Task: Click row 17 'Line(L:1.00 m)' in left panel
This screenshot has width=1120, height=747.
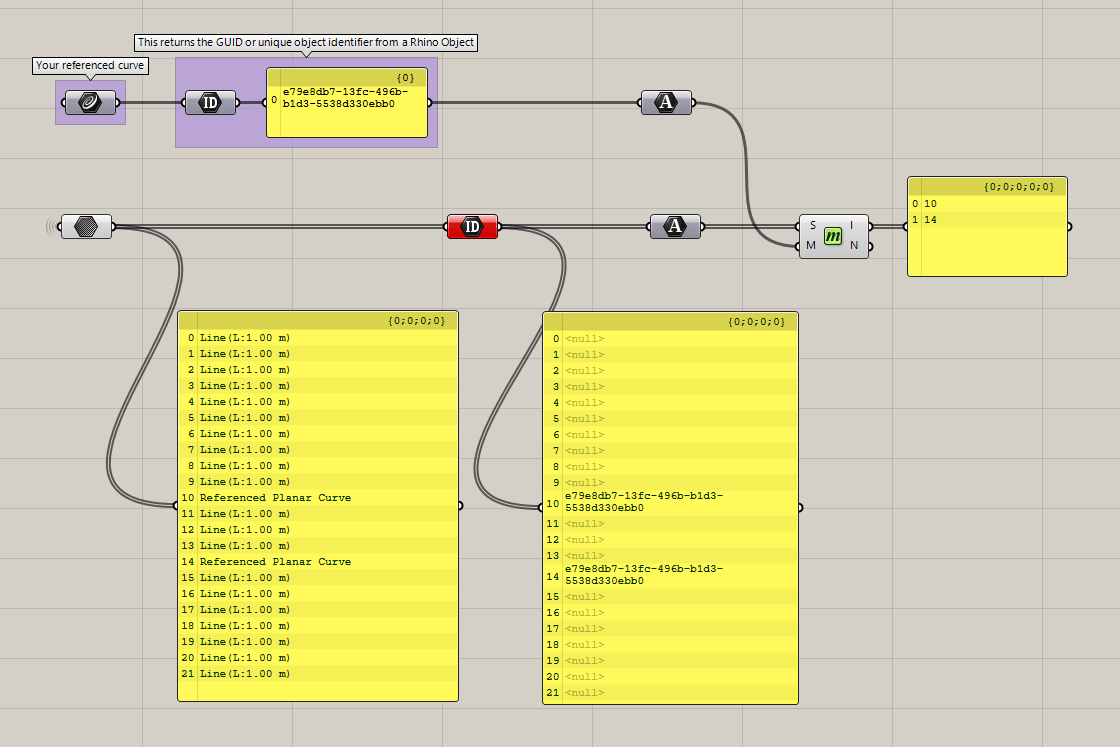Action: pos(318,610)
